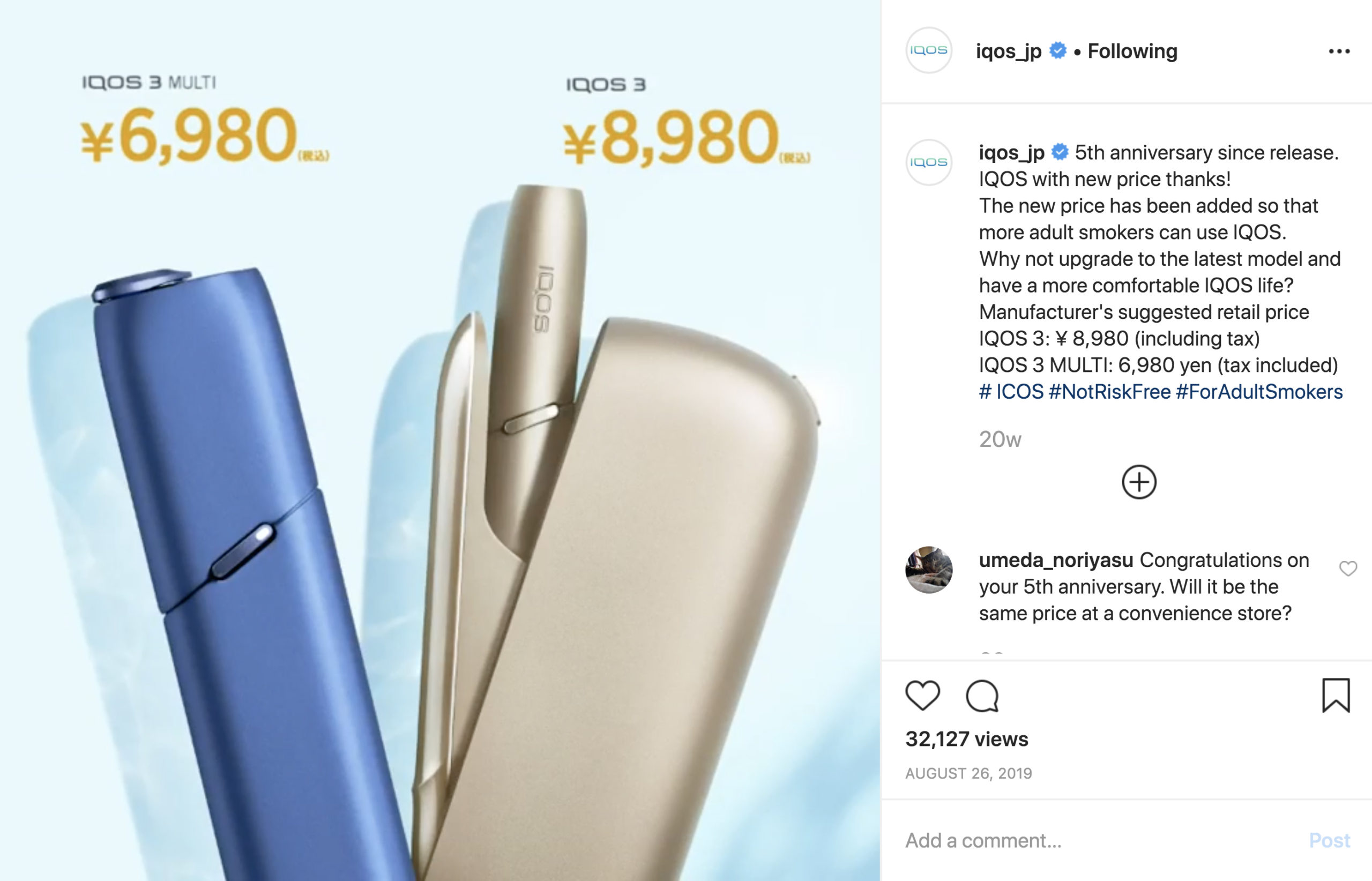
Task: Visit umeda_noriyasu username link
Action: (1056, 560)
